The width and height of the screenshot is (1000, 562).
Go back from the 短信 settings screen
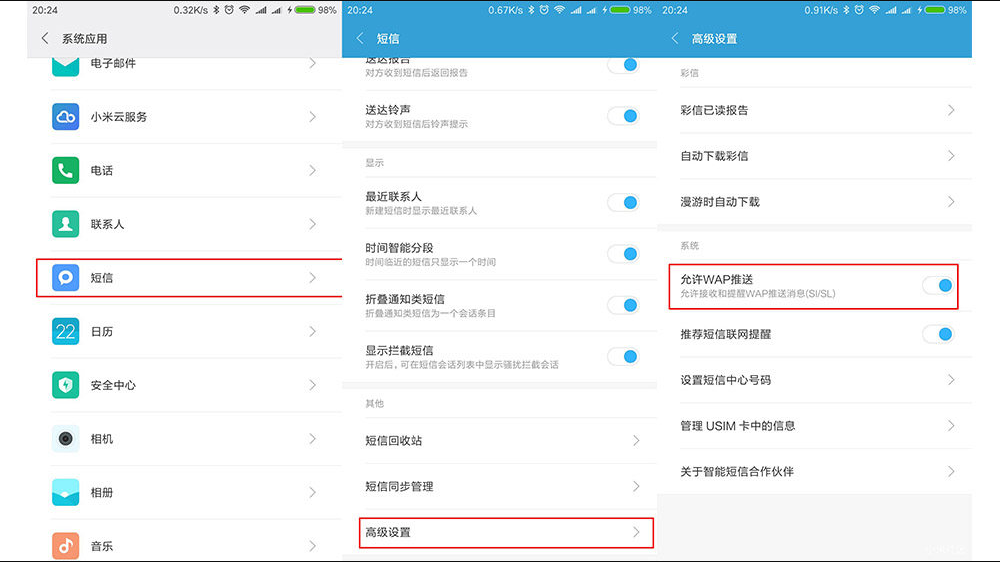[360, 38]
